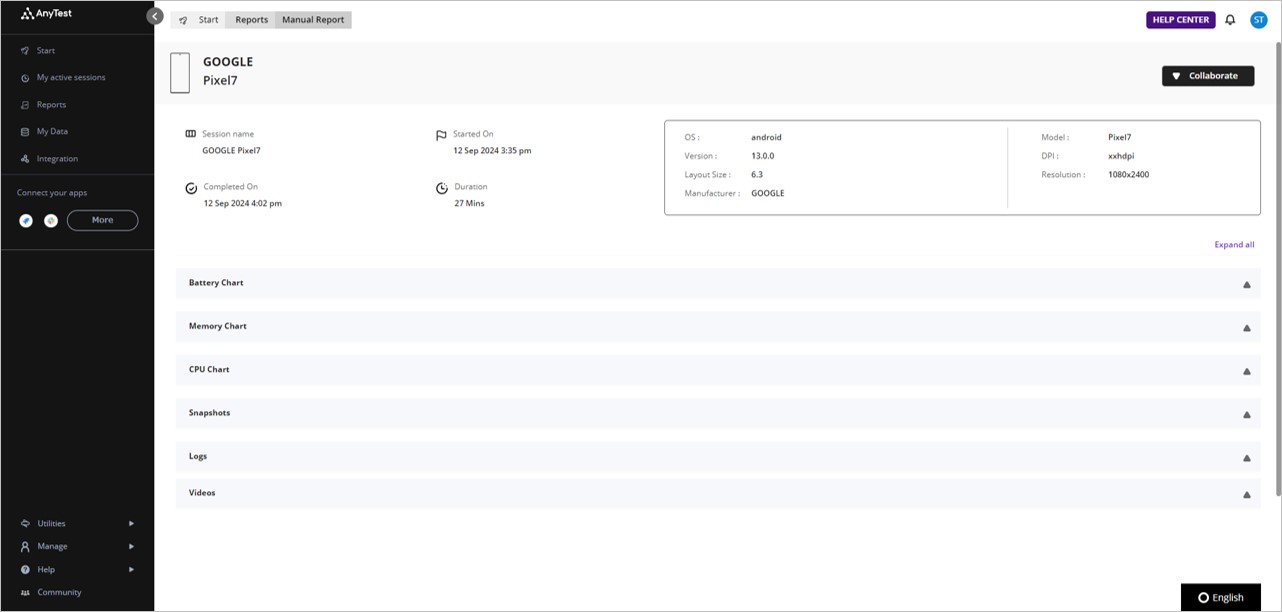Click the Expand all link
1282x612 pixels.
point(1234,245)
